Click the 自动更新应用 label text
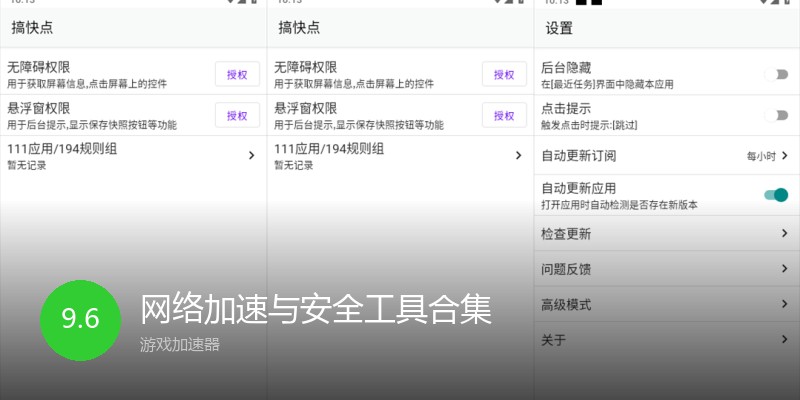 tap(579, 188)
